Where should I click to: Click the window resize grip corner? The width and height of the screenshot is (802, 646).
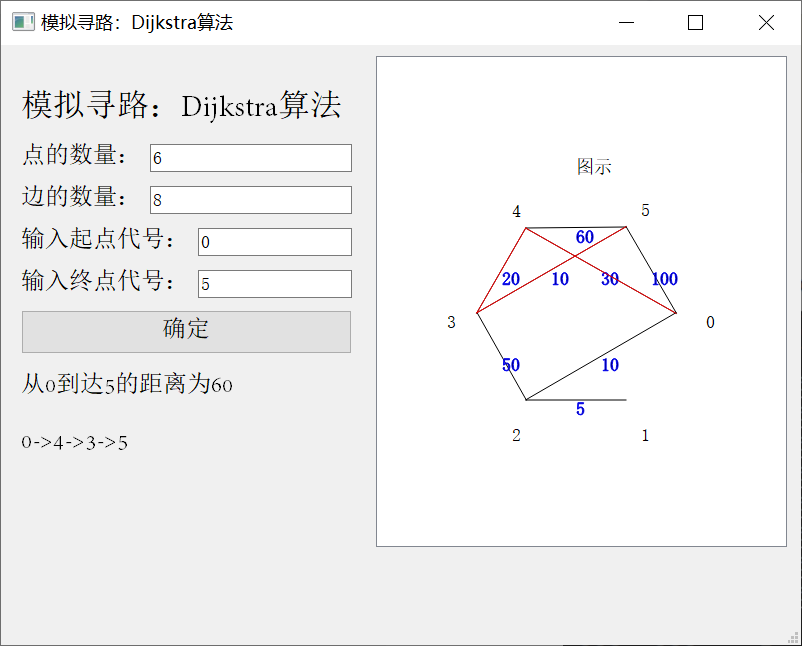793,637
